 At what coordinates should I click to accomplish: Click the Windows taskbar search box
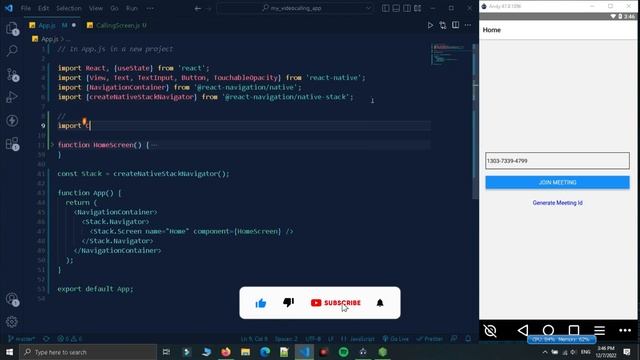88,352
